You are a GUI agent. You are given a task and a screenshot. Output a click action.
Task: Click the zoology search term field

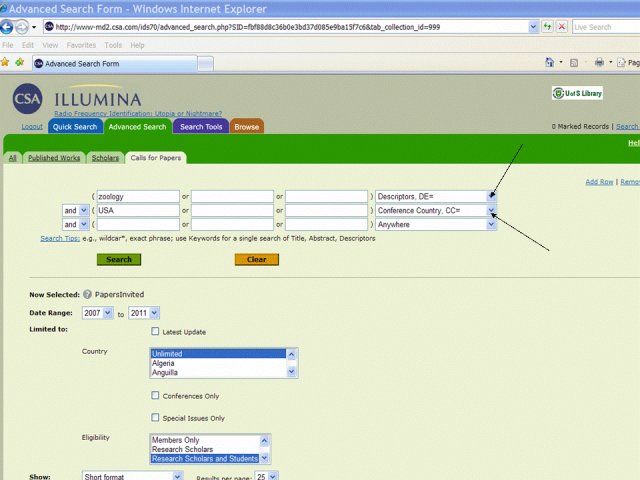[138, 196]
